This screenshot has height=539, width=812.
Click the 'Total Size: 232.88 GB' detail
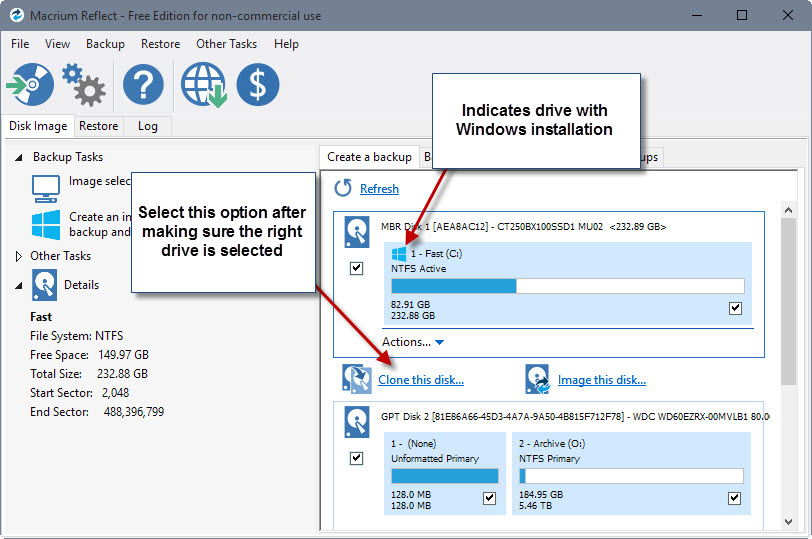pos(89,373)
